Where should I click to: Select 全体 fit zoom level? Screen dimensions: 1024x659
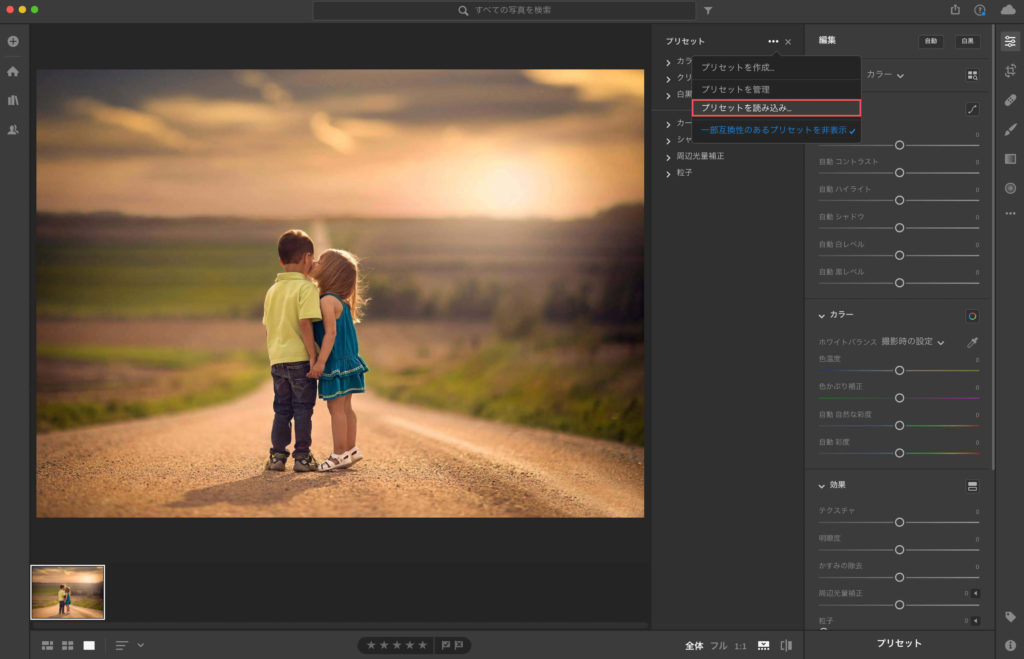pyautogui.click(x=694, y=645)
